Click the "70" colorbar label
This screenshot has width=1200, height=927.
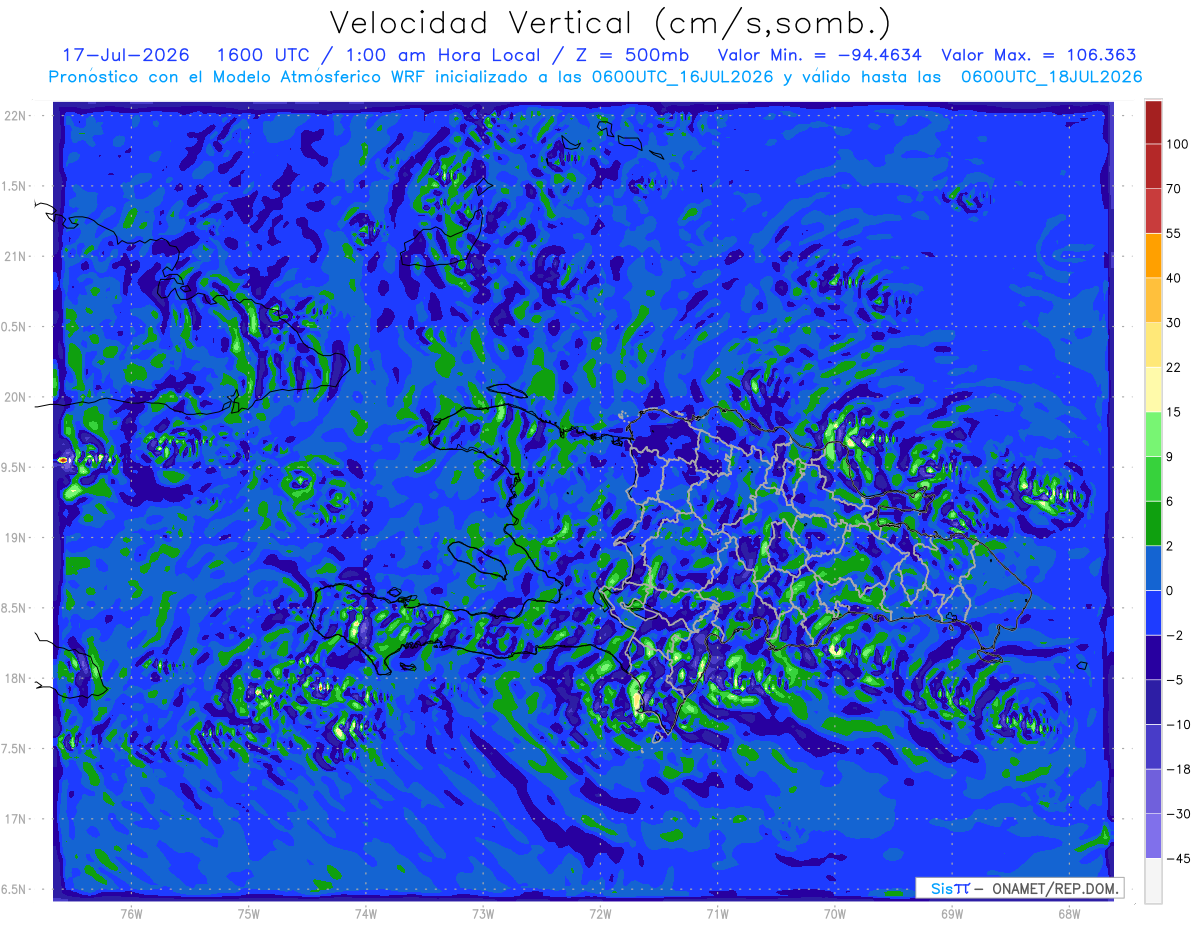click(x=1174, y=188)
